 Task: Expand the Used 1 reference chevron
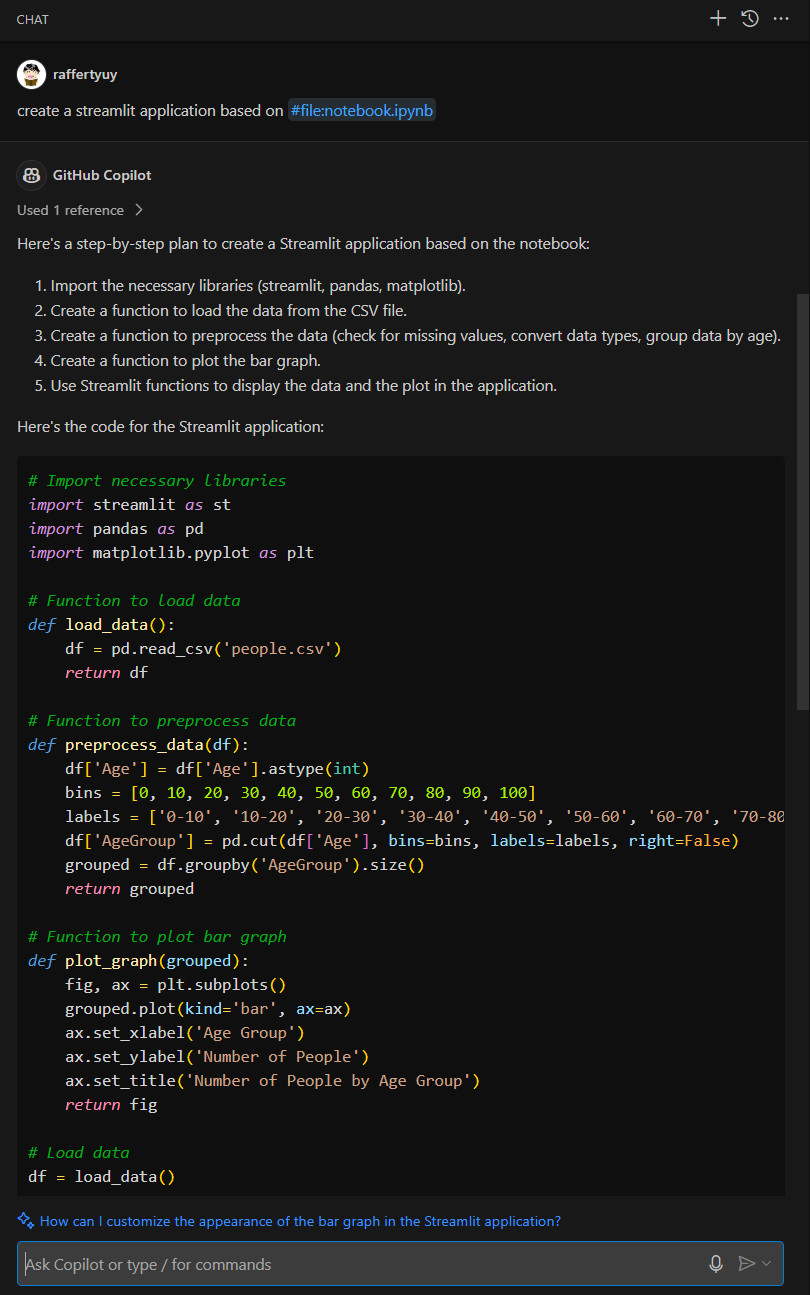coord(139,210)
